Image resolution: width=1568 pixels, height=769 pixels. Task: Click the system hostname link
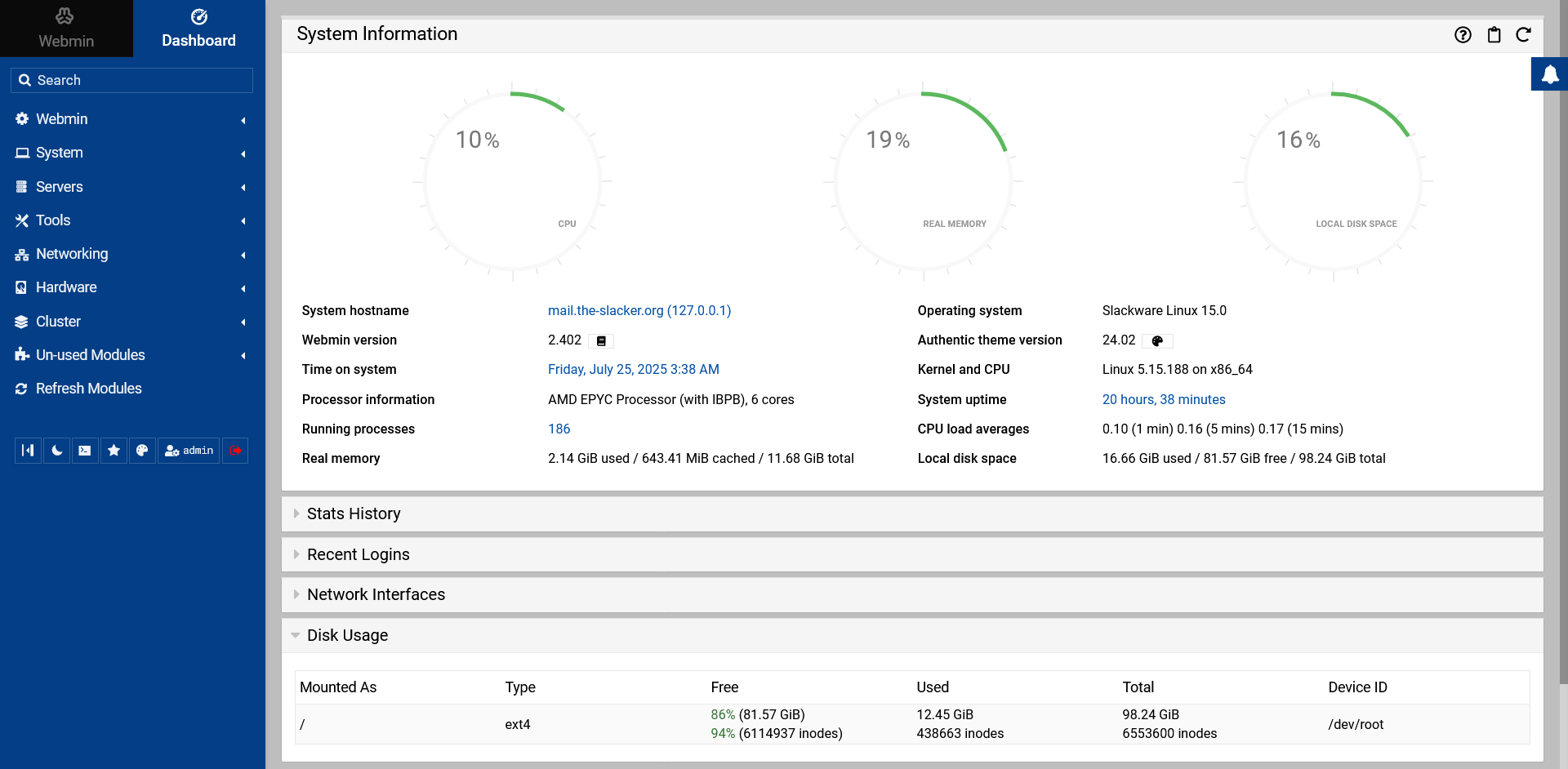pos(639,311)
